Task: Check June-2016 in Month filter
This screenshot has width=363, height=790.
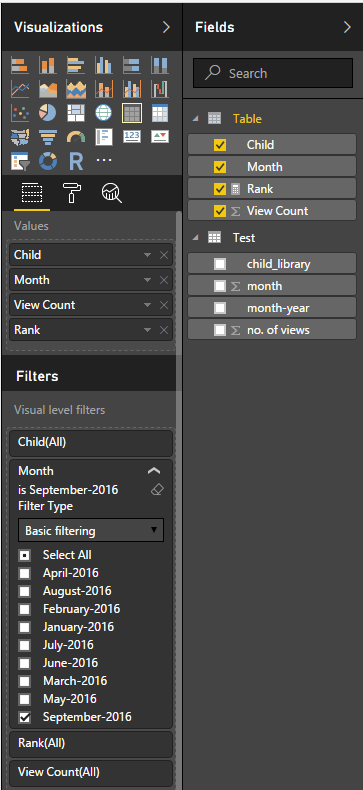Action: [24, 663]
